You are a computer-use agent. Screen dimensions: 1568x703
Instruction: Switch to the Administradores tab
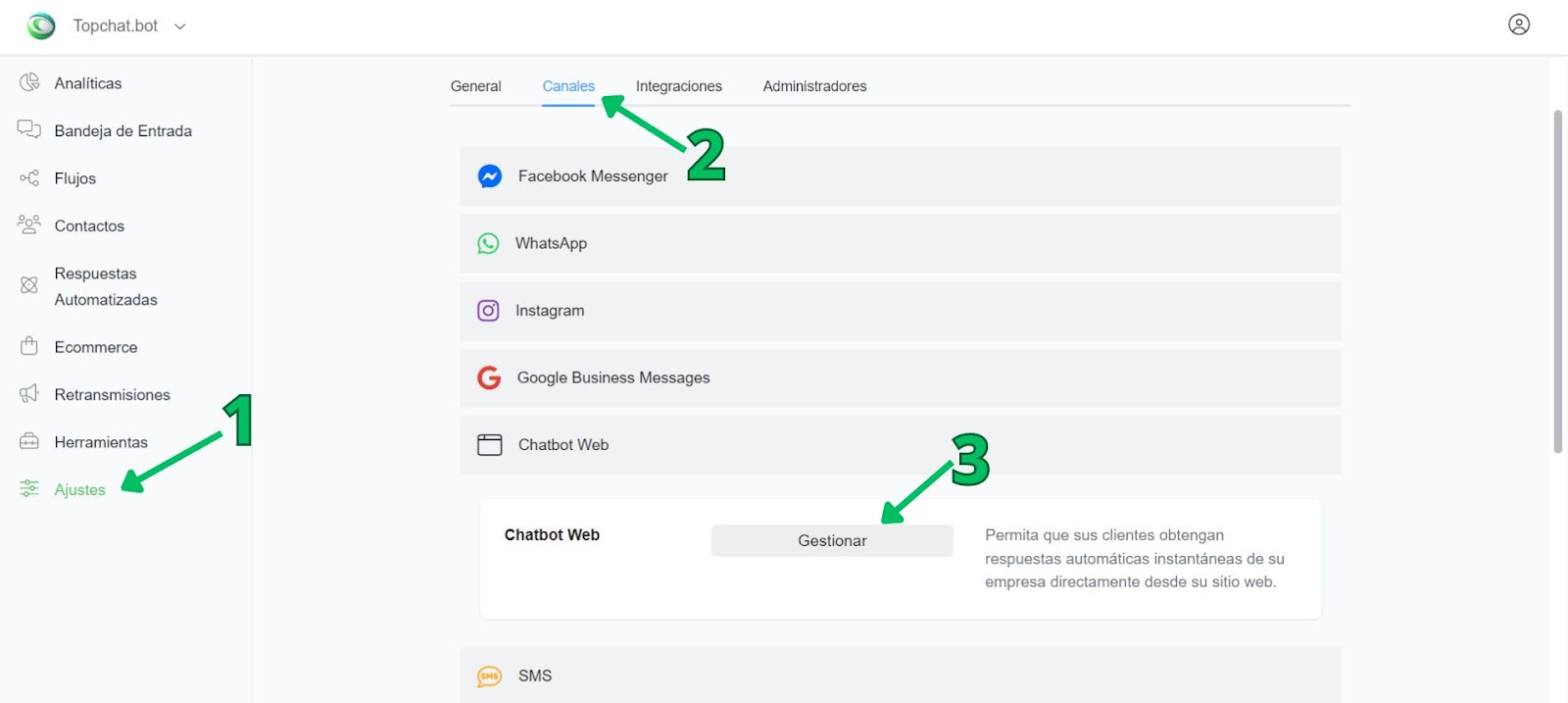[815, 86]
